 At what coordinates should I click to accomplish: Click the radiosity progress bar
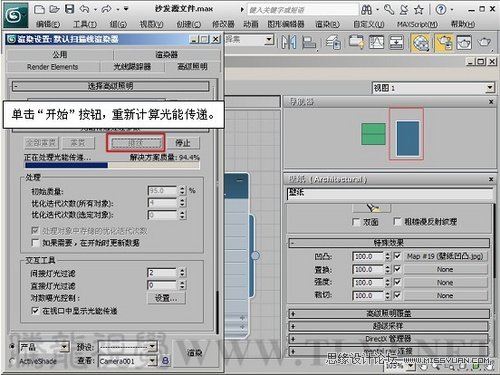(112, 165)
